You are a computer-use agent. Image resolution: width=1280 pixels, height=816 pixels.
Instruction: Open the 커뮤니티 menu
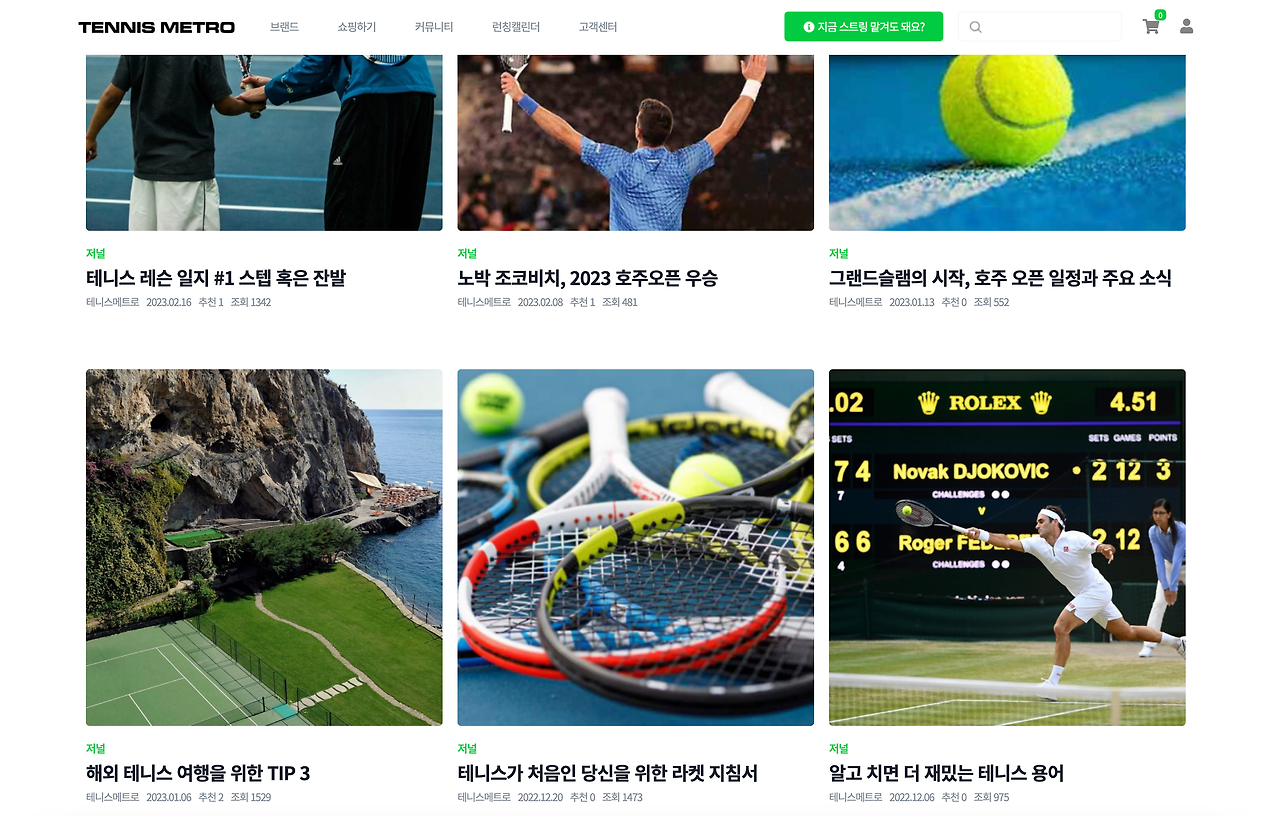[434, 27]
